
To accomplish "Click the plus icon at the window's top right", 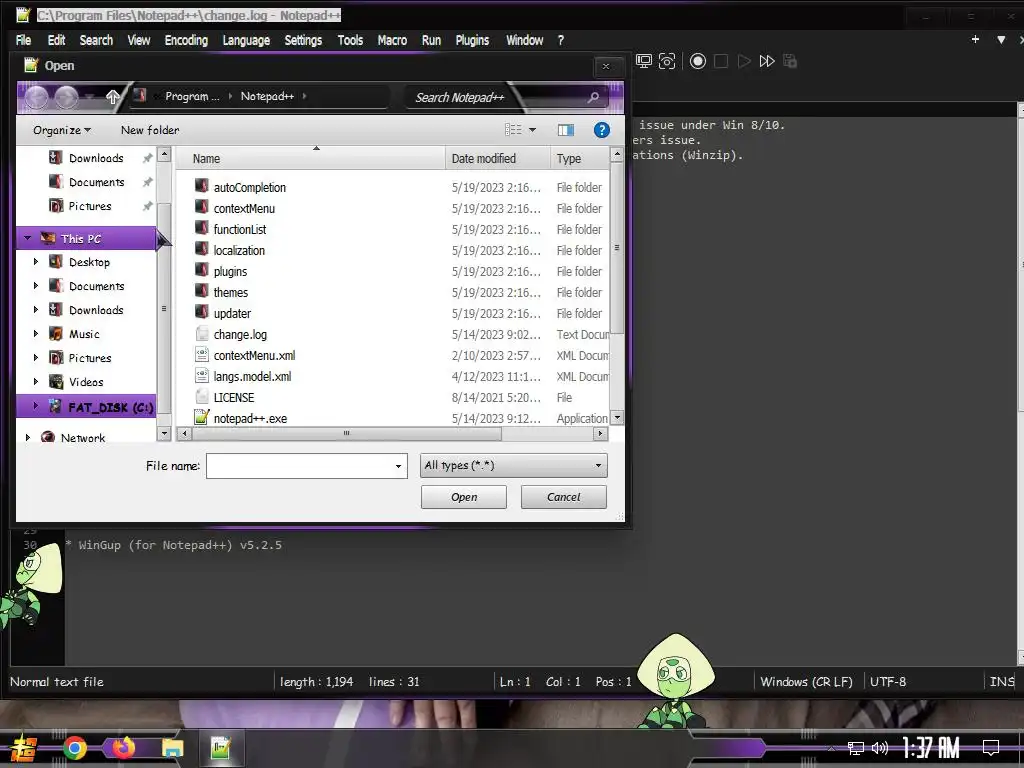I will point(975,40).
